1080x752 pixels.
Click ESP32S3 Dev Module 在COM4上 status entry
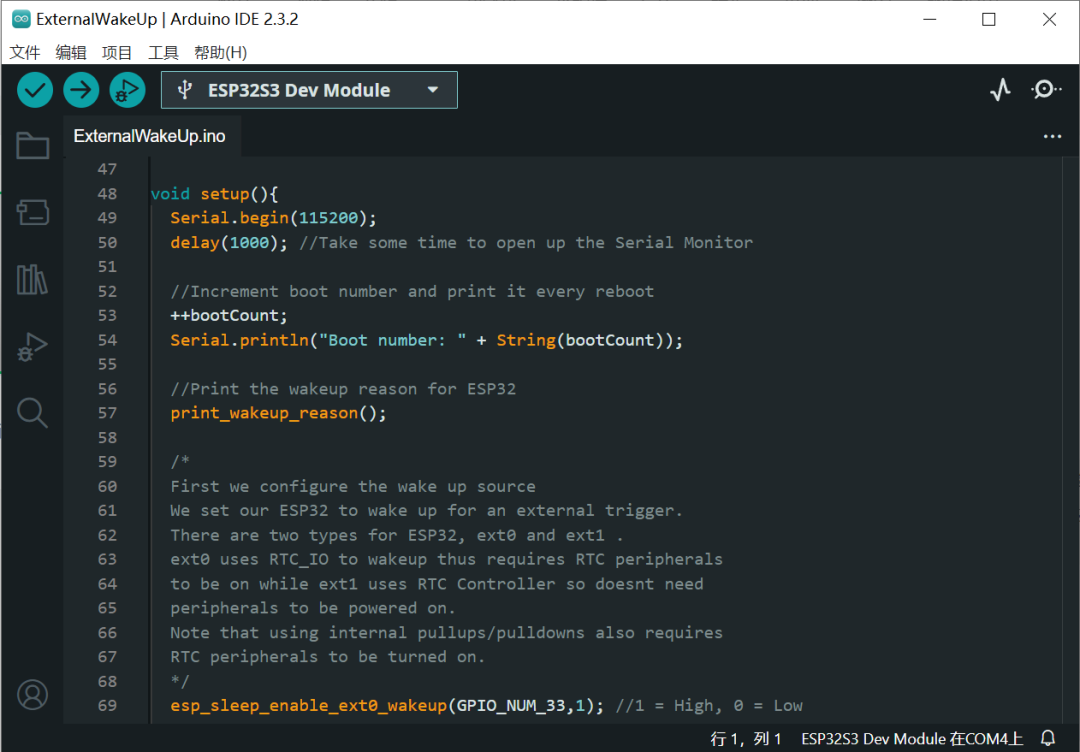tap(912, 739)
